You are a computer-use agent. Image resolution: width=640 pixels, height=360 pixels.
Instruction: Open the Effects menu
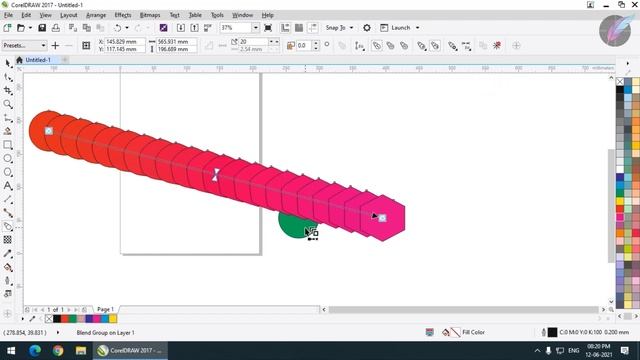[123, 15]
